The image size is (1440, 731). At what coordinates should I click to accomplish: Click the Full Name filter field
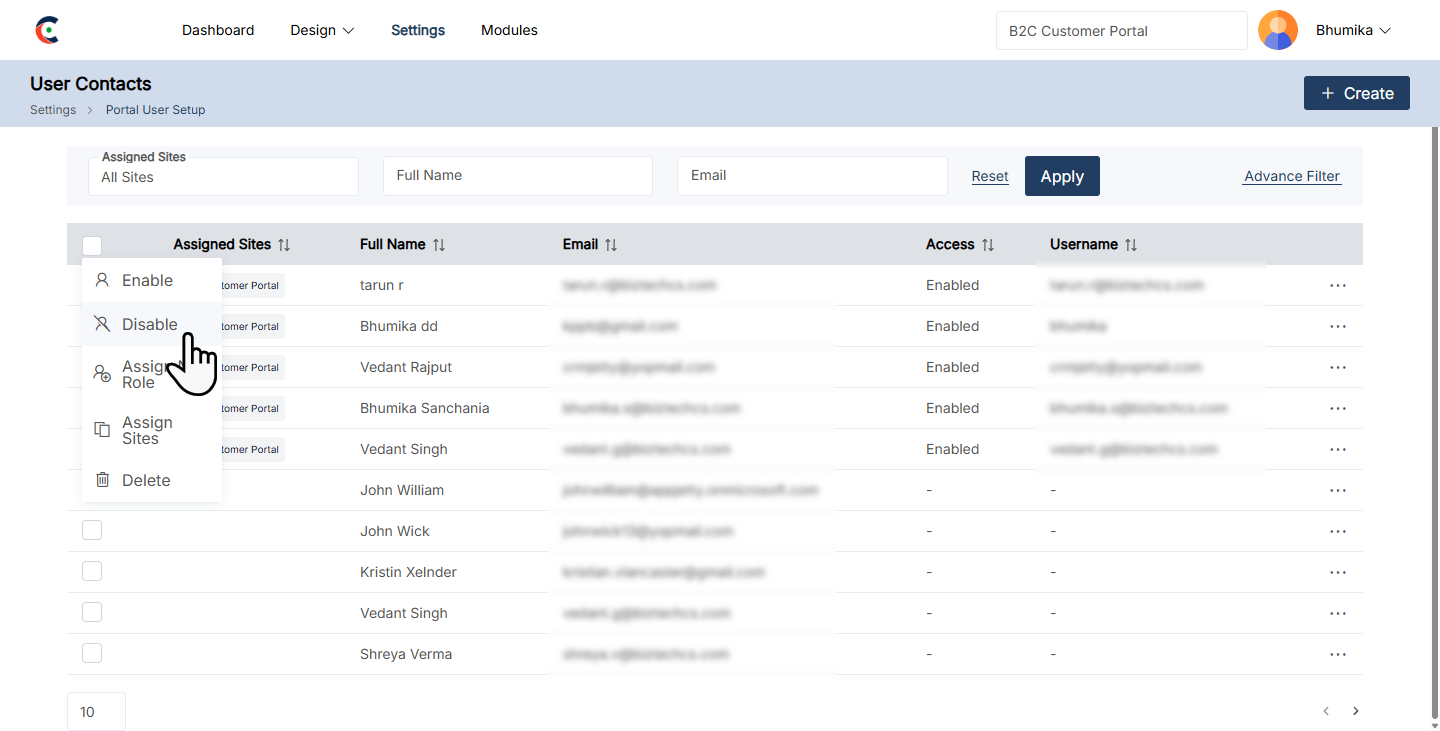pyautogui.click(x=517, y=176)
